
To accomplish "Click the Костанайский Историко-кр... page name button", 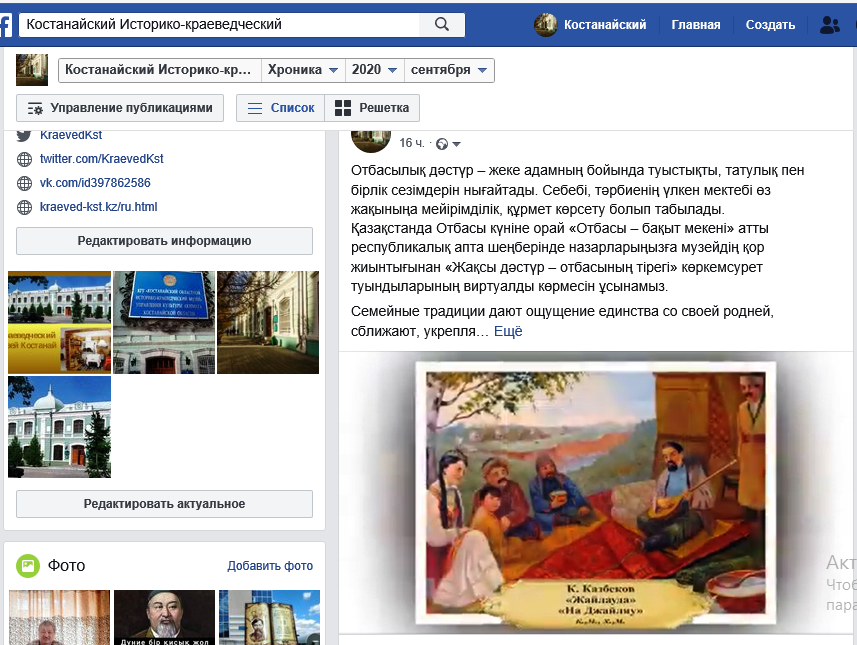I will (x=159, y=70).
